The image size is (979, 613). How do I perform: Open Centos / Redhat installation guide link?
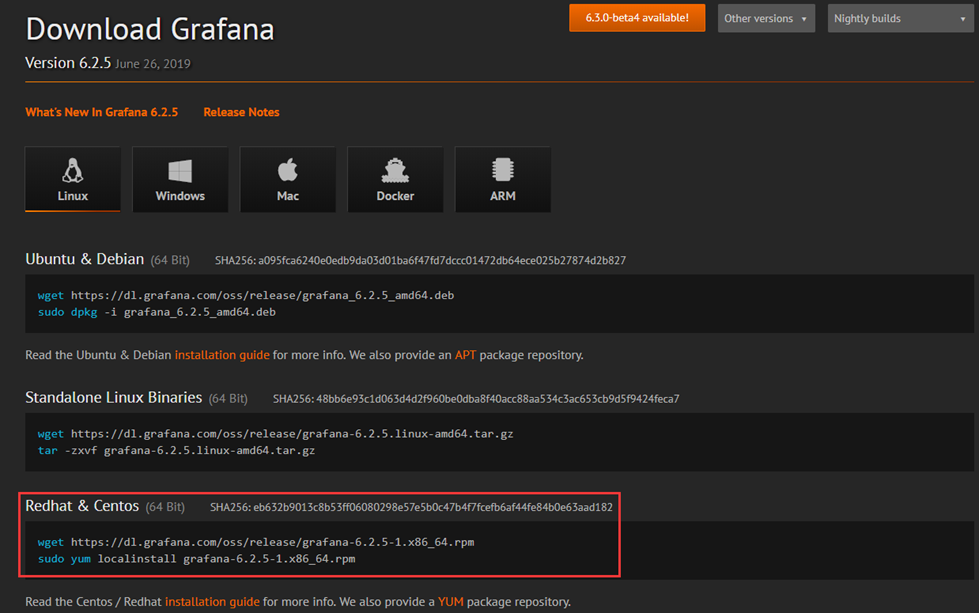212,602
